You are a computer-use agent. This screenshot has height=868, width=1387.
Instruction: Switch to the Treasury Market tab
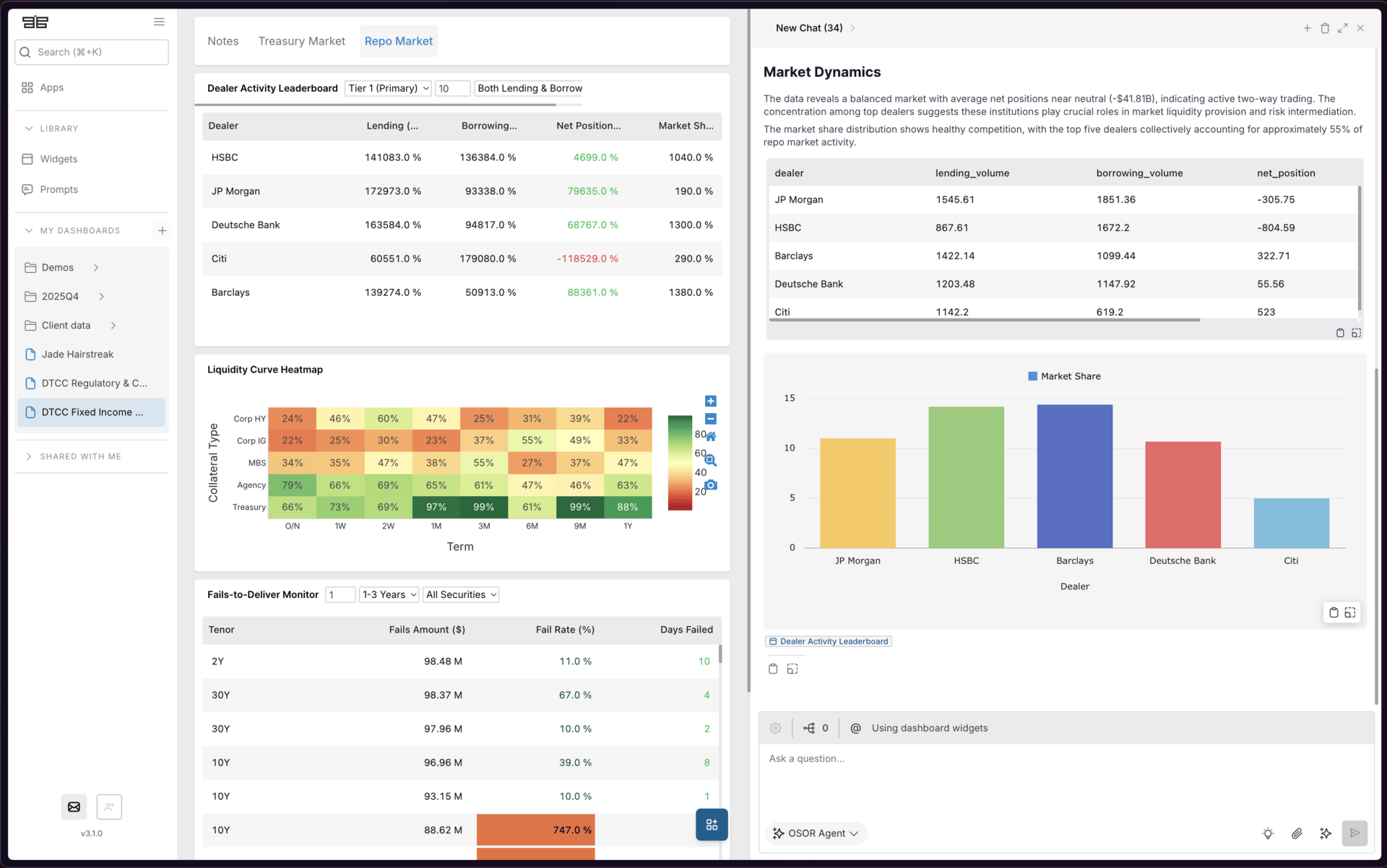301,41
